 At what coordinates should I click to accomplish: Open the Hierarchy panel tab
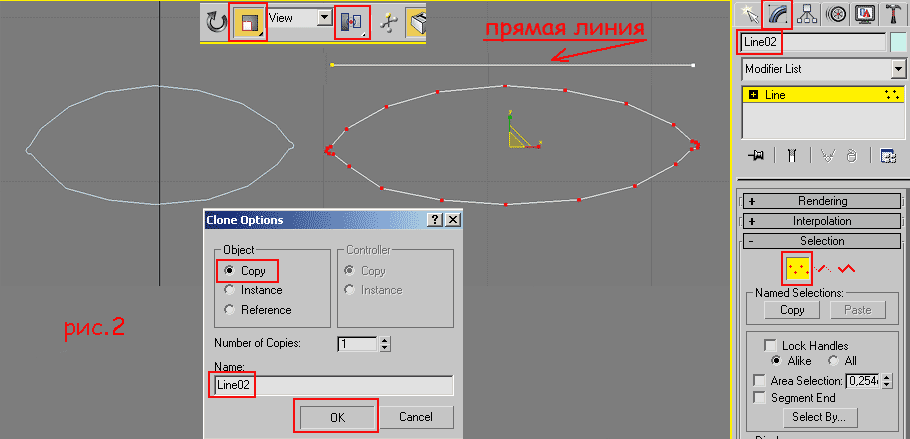(806, 14)
